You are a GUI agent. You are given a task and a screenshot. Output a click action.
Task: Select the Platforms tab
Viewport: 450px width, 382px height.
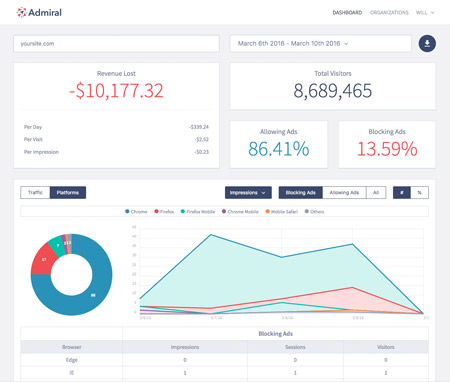pos(68,192)
